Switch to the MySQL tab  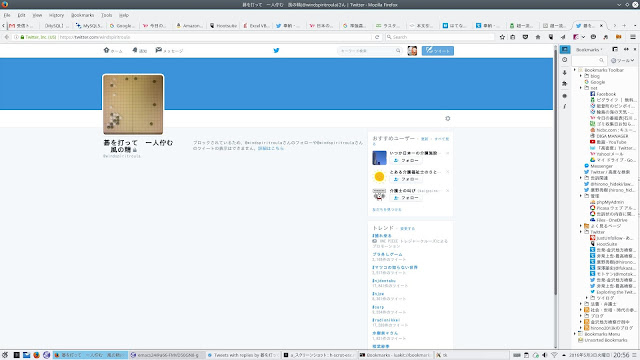point(89,26)
